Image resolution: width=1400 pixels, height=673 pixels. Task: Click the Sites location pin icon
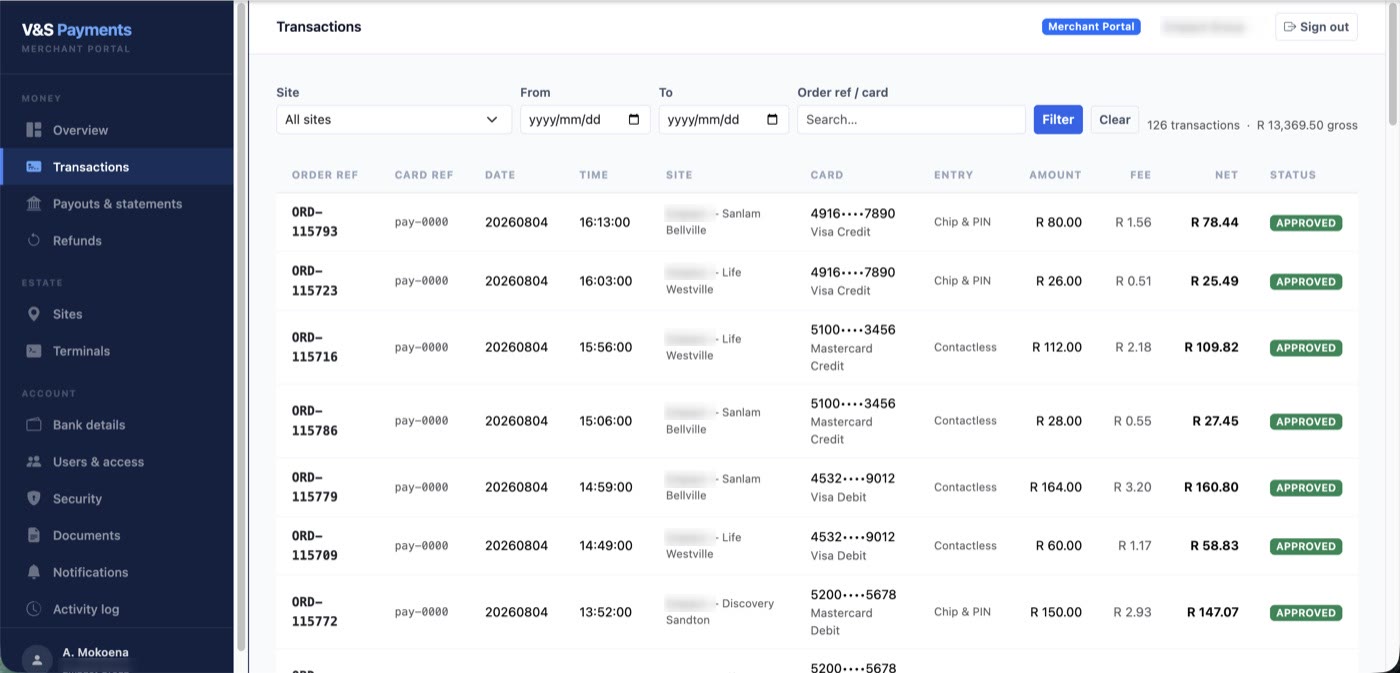[34, 314]
